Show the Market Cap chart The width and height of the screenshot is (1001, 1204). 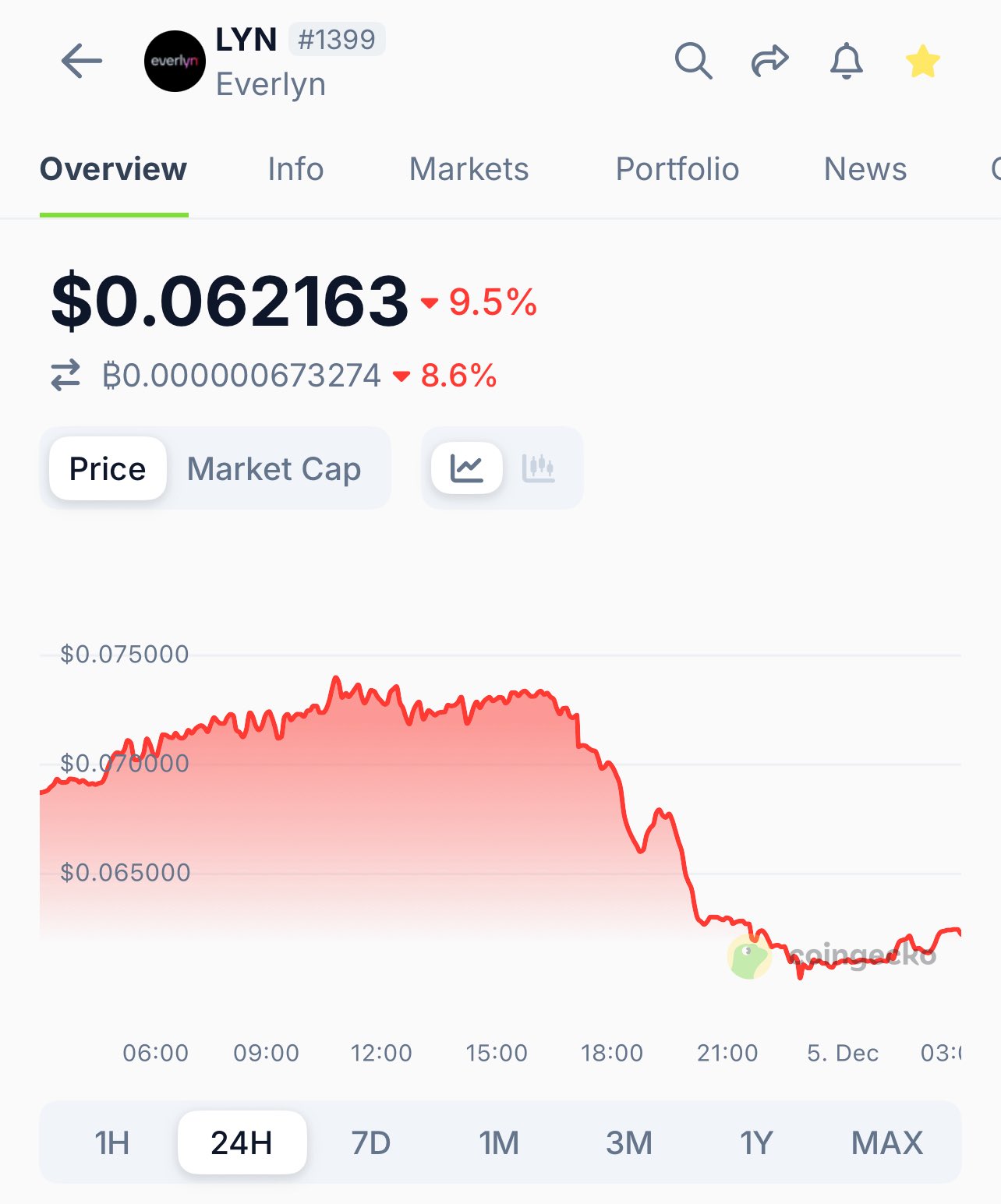click(x=274, y=468)
